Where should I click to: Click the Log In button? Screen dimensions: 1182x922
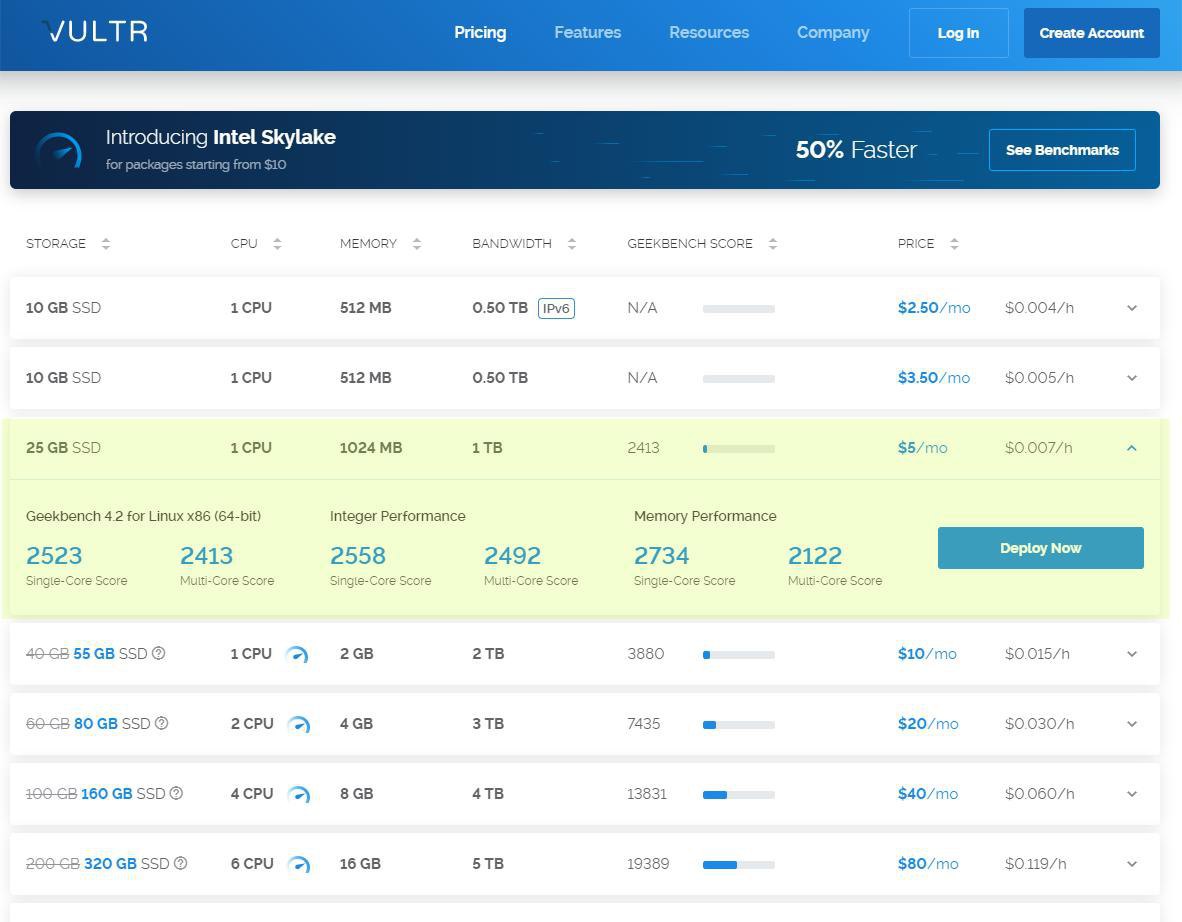click(x=958, y=33)
